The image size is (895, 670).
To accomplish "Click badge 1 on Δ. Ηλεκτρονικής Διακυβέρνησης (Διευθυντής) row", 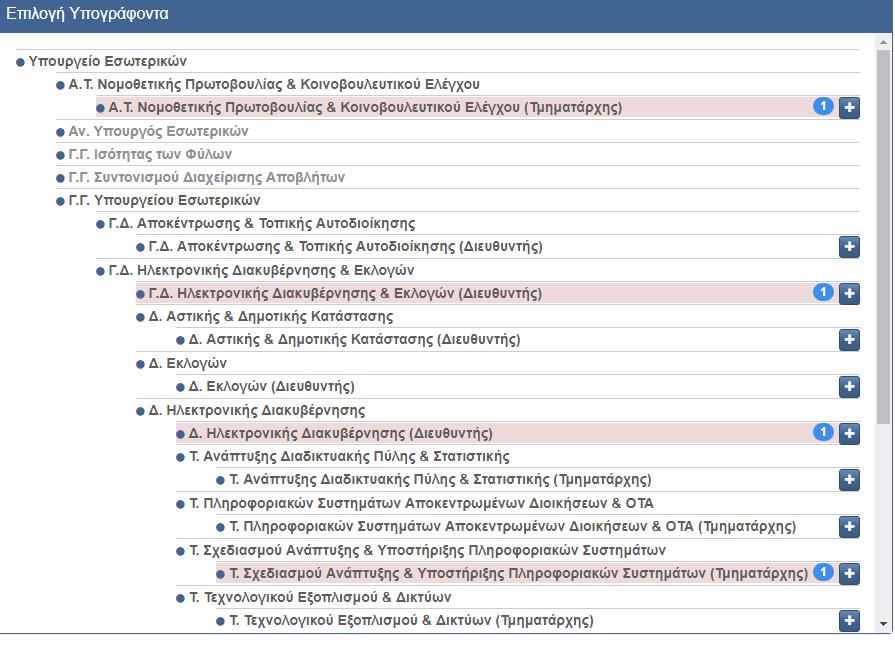I will pyautogui.click(x=823, y=432).
